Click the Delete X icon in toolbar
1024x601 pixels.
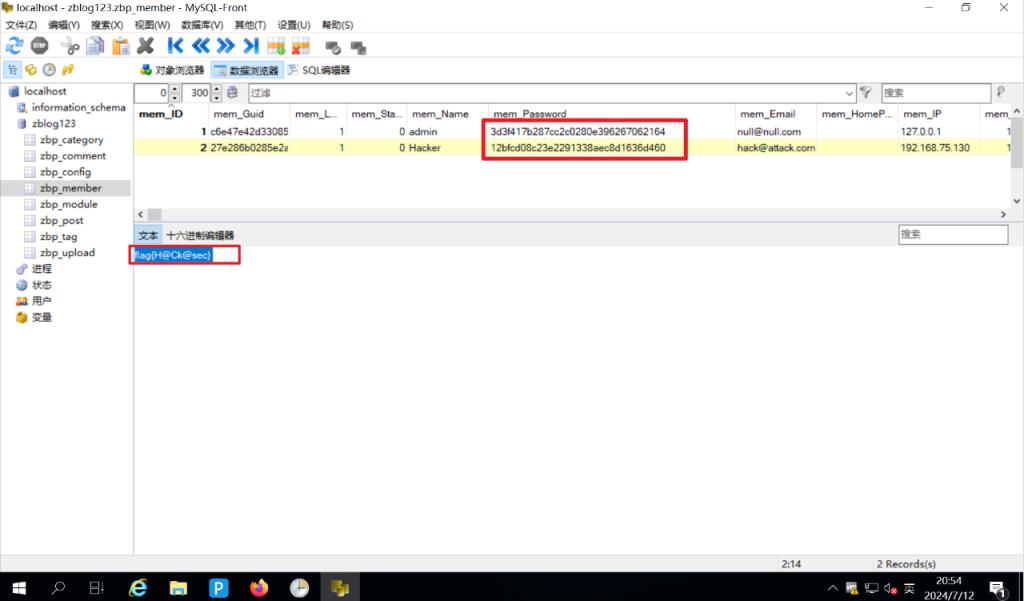(x=146, y=46)
